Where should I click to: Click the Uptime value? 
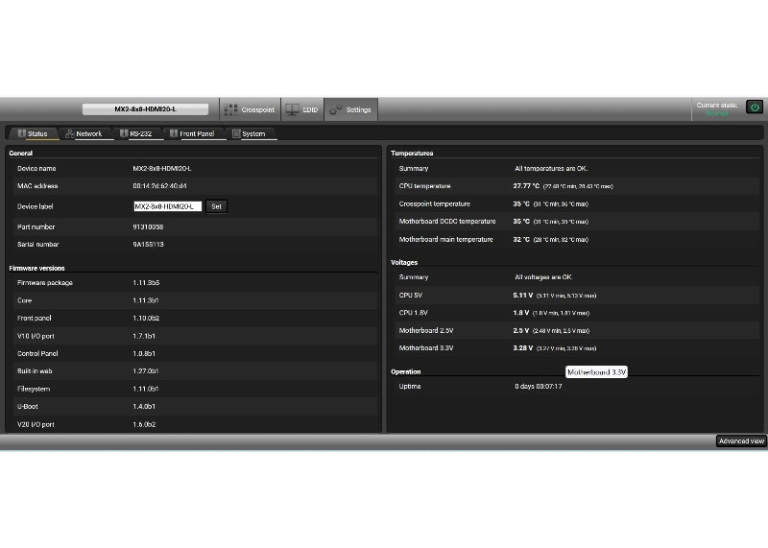[538, 386]
